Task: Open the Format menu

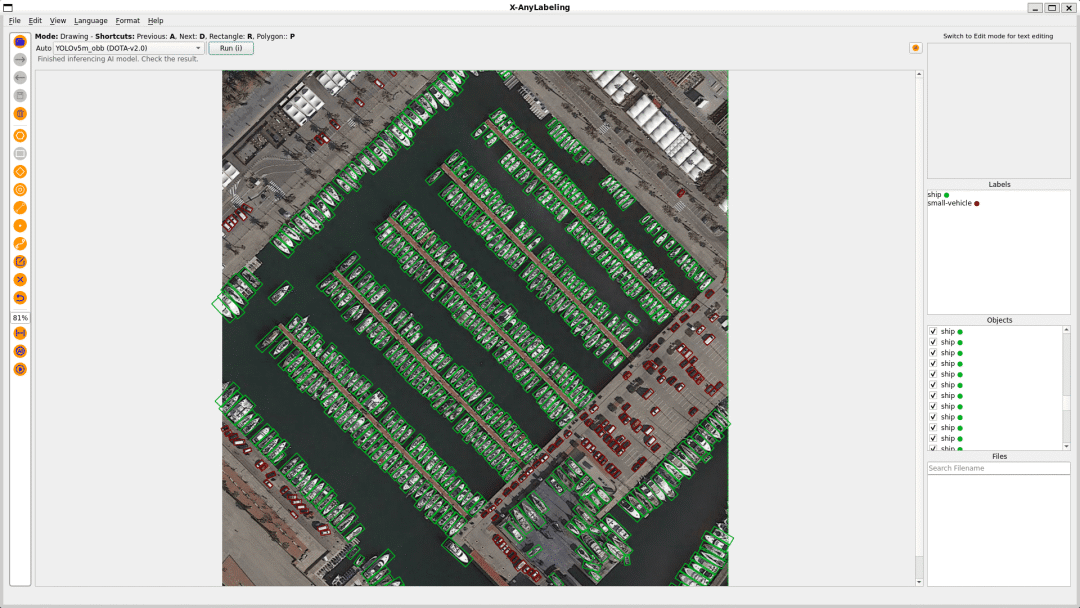Action: [127, 21]
